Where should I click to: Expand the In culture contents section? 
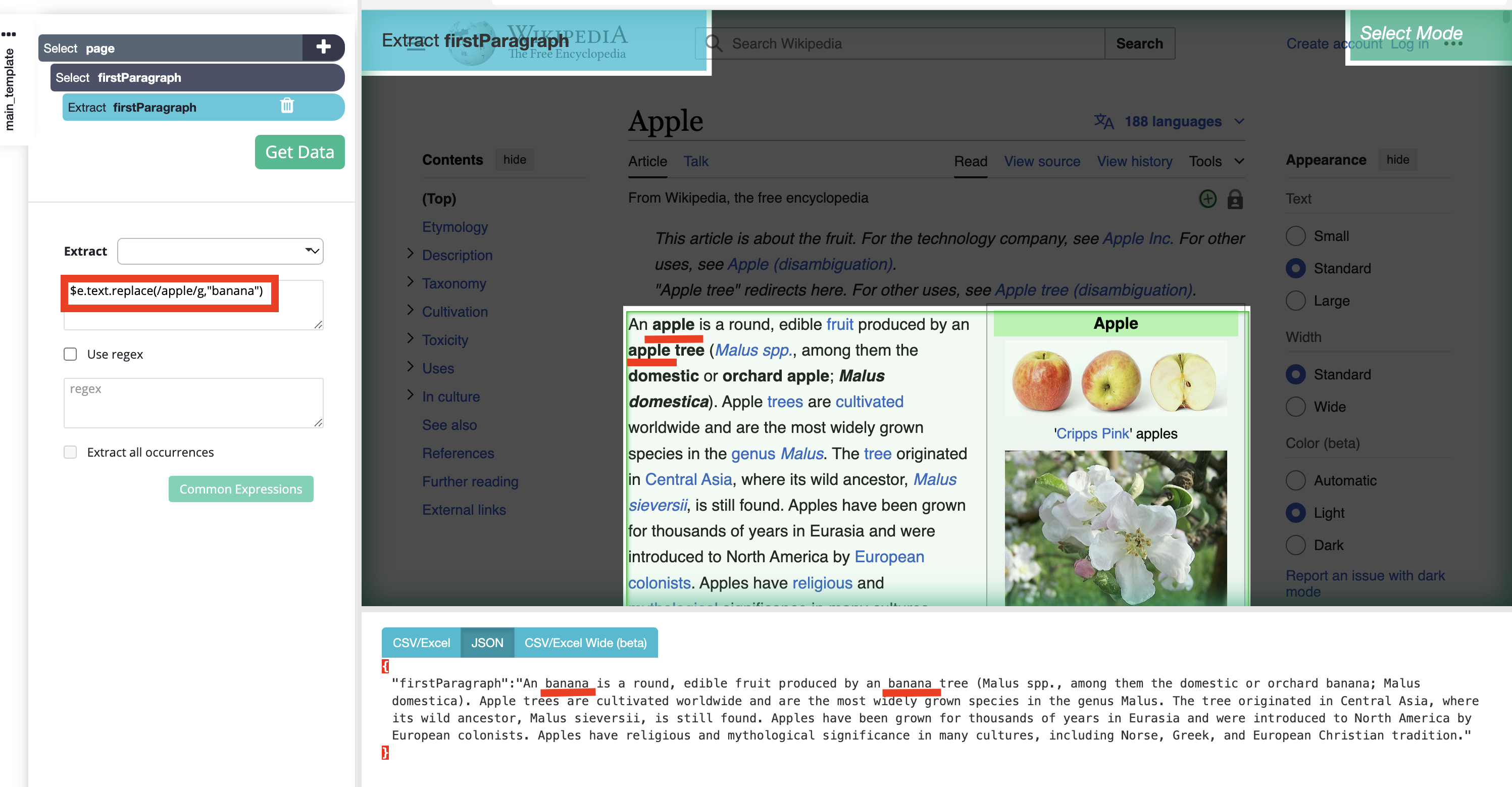tap(410, 395)
